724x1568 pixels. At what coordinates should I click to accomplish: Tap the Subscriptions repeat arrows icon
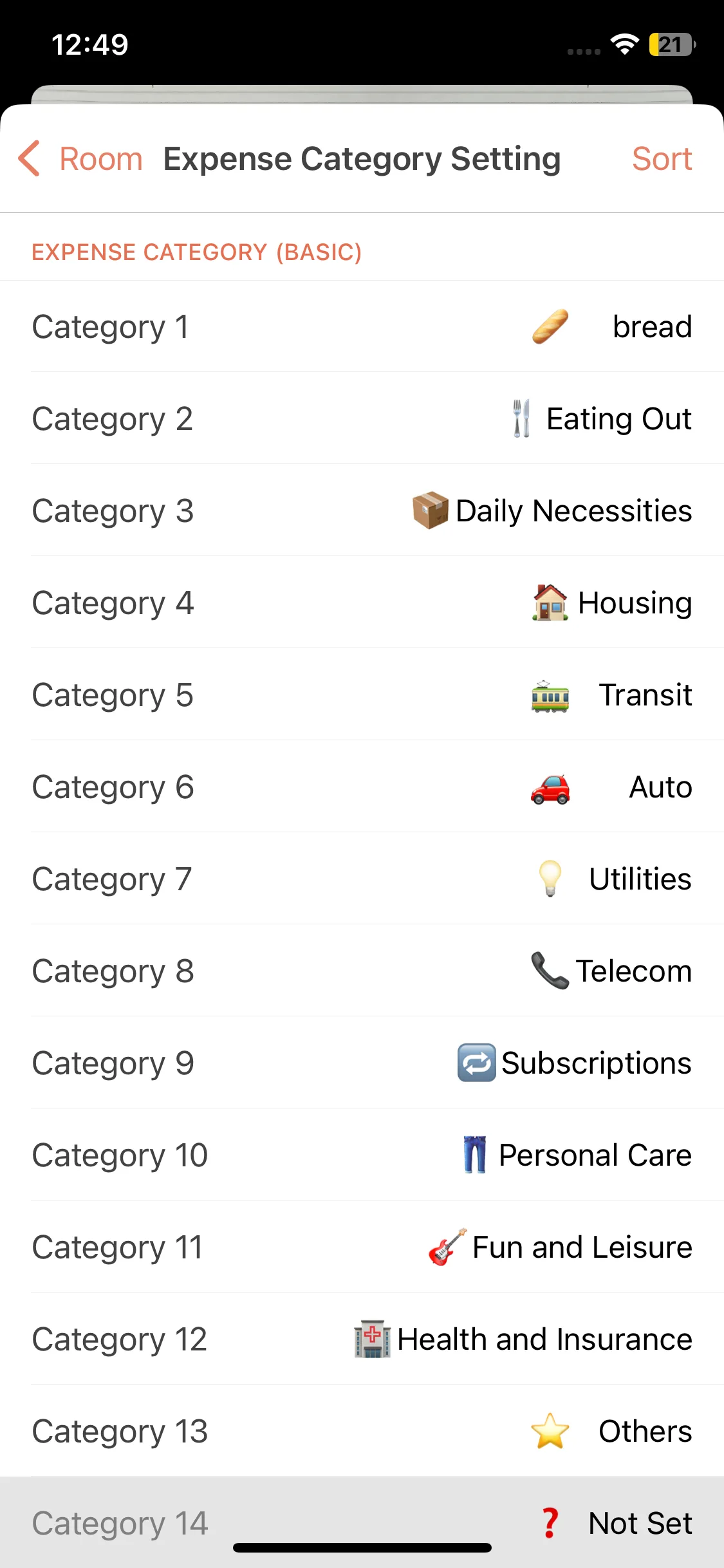tap(476, 1063)
